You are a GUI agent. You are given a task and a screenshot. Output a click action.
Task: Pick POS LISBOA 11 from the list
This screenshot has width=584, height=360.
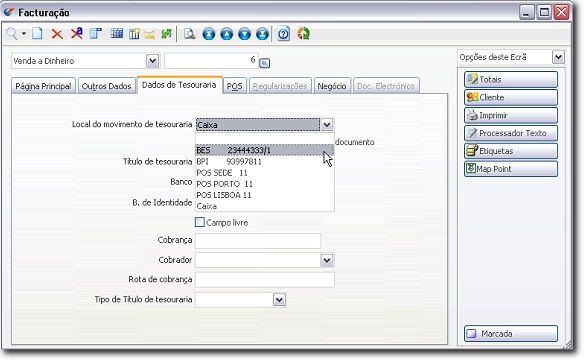coord(264,195)
